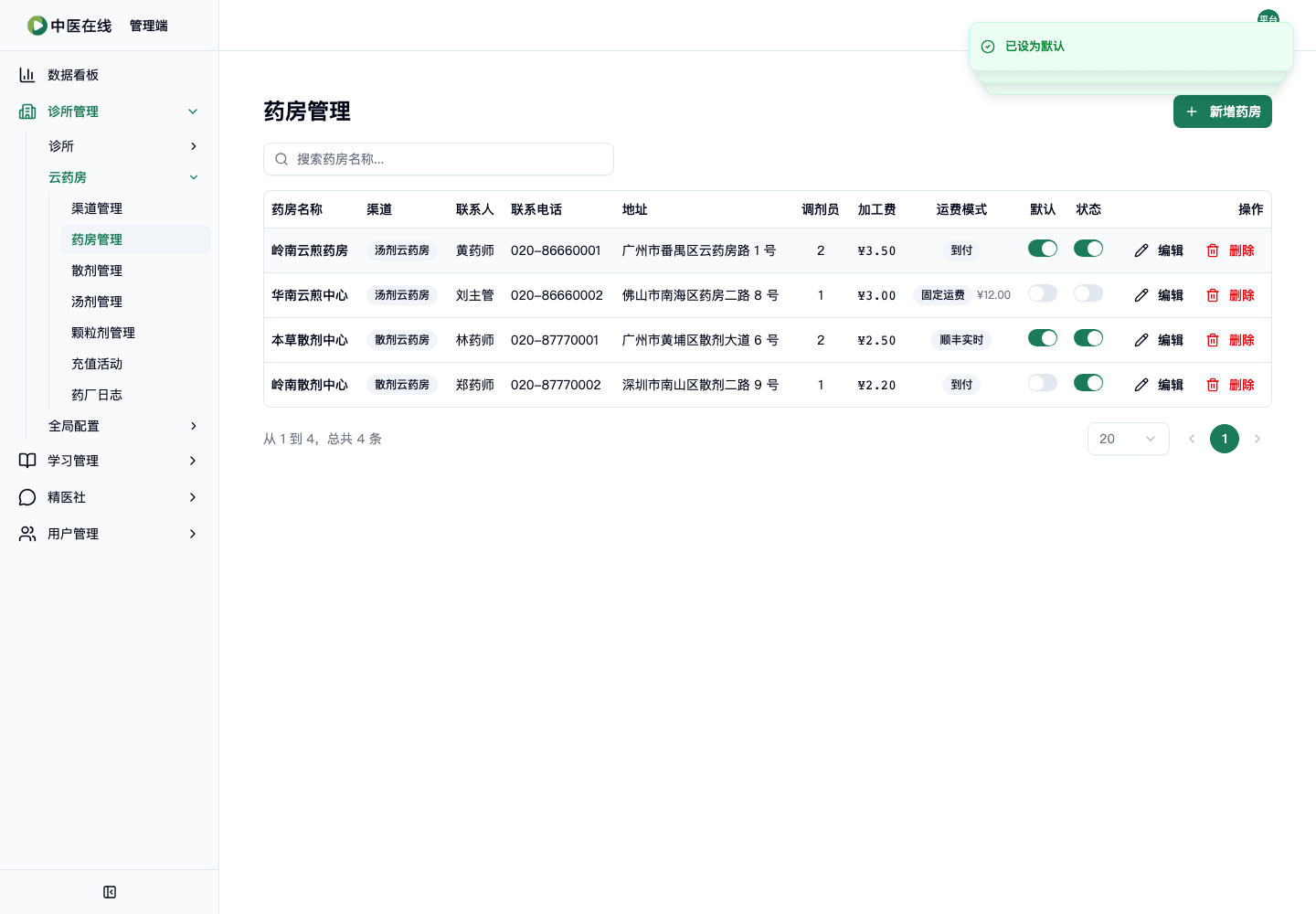This screenshot has width=1316, height=914.
Task: Click phone number 020-87770002
Action: tap(556, 385)
